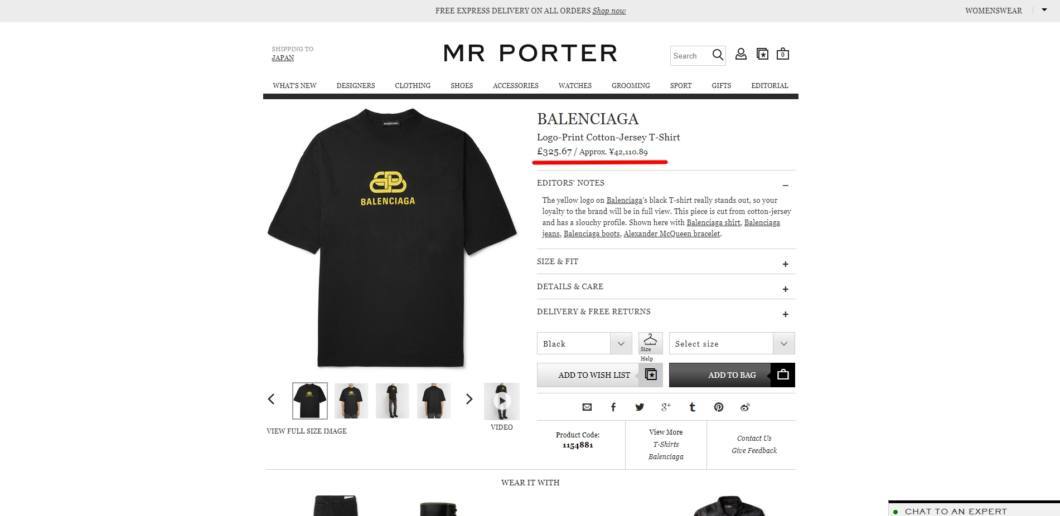Share product via email envelope icon

(587, 407)
